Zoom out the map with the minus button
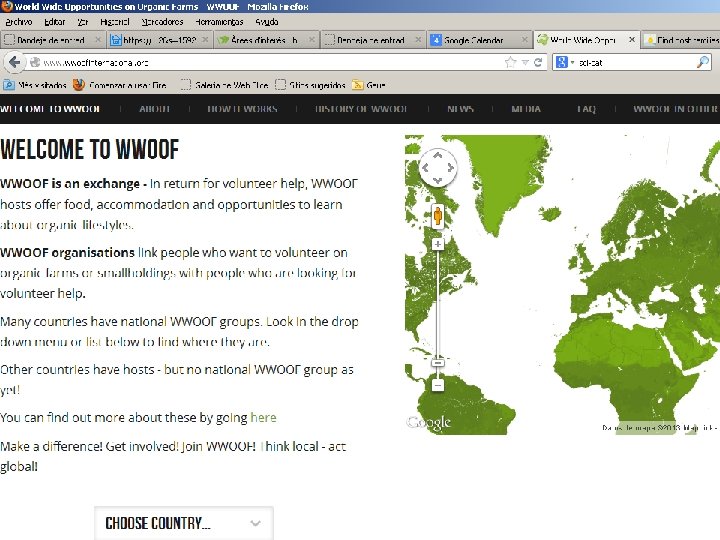The height and width of the screenshot is (540, 720). 438,385
